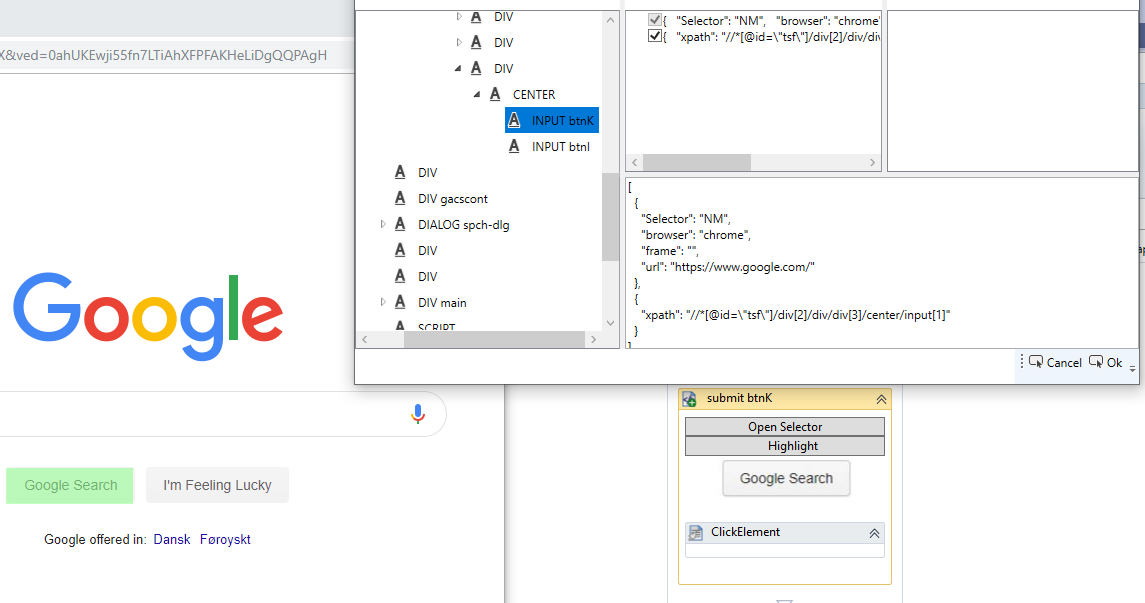Viewport: 1145px width, 603px height.
Task: Click the submit btnK activity icon
Action: tap(689, 399)
